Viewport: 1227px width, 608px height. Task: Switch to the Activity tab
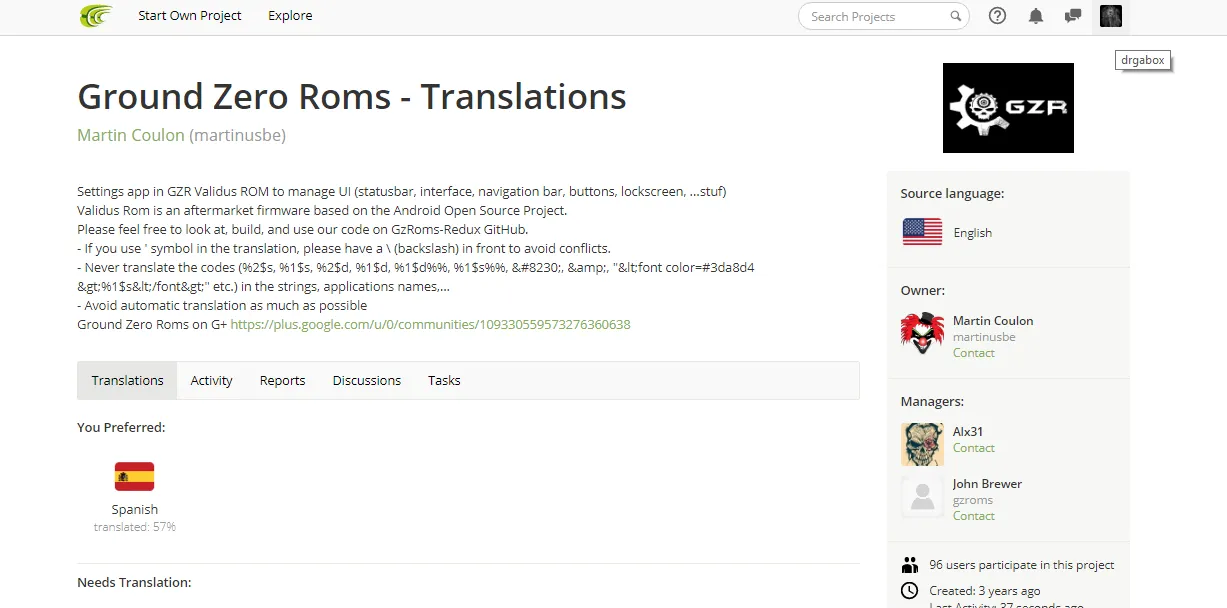[x=211, y=380]
